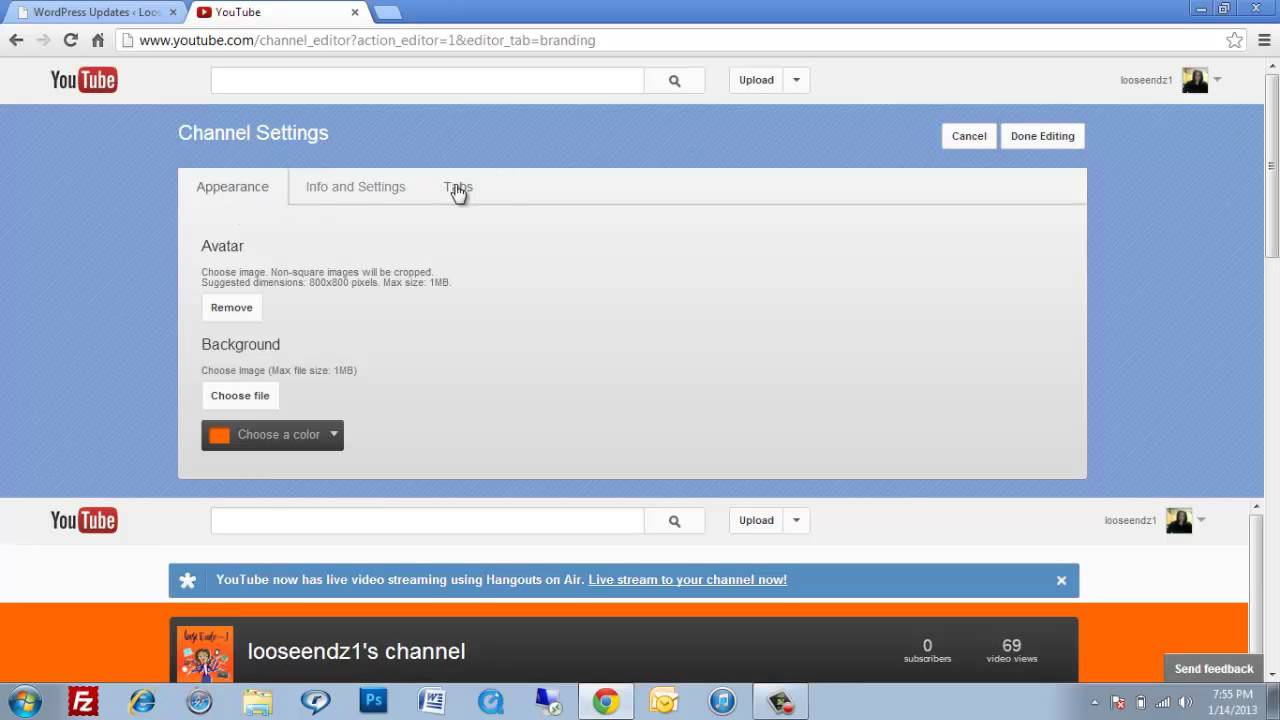Image resolution: width=1280 pixels, height=720 pixels.
Task: Dismiss the Hangouts on Air notification
Action: point(1061,580)
